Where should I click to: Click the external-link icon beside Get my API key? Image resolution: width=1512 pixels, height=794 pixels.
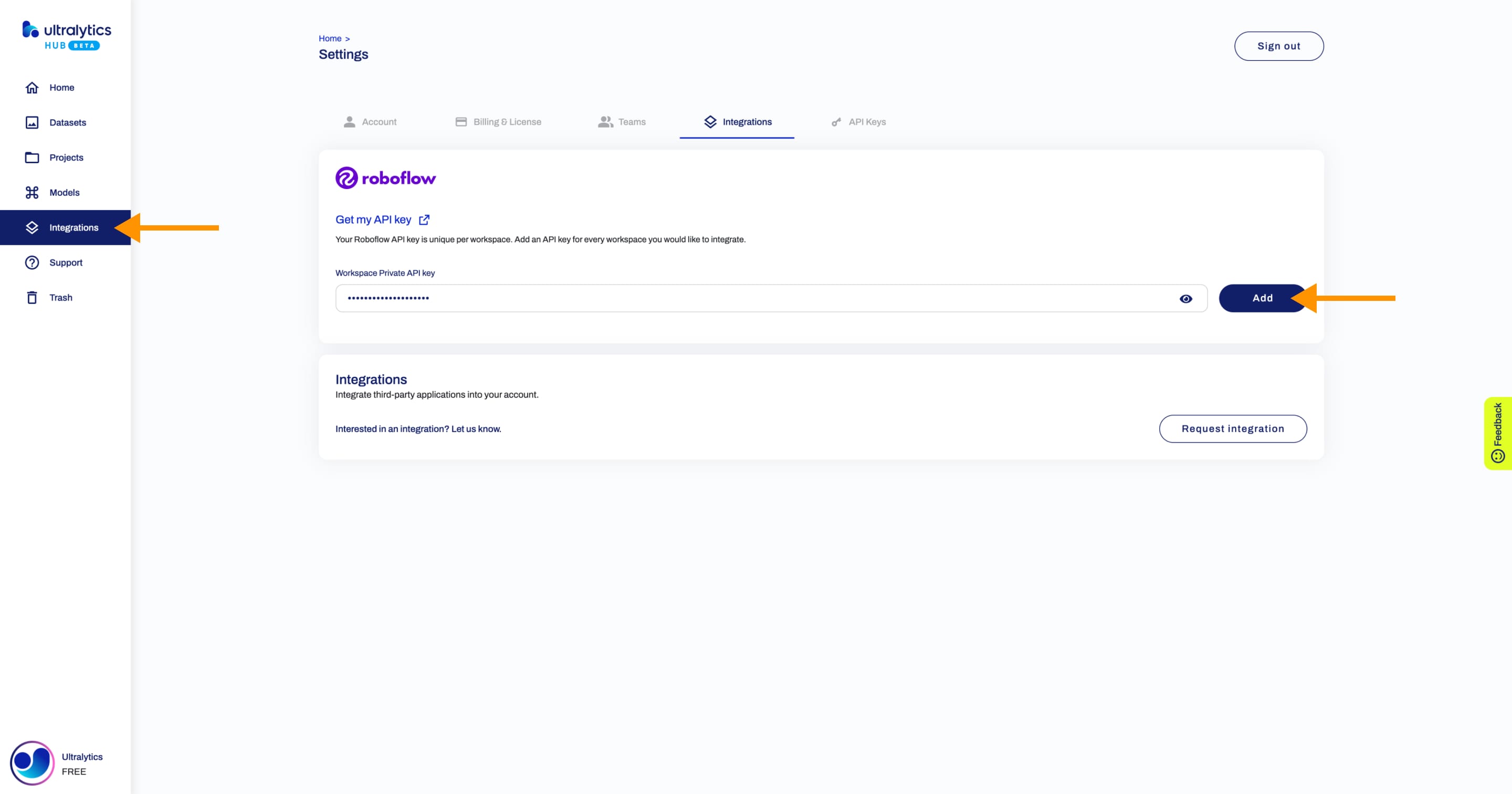(x=424, y=220)
